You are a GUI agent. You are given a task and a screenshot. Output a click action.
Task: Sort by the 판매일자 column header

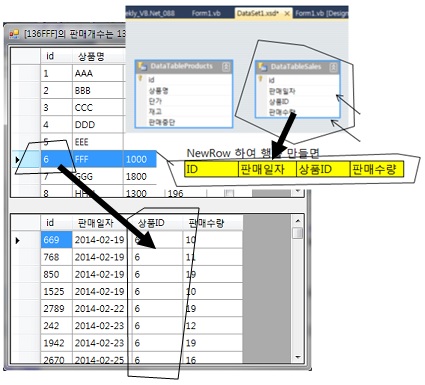coord(96,223)
